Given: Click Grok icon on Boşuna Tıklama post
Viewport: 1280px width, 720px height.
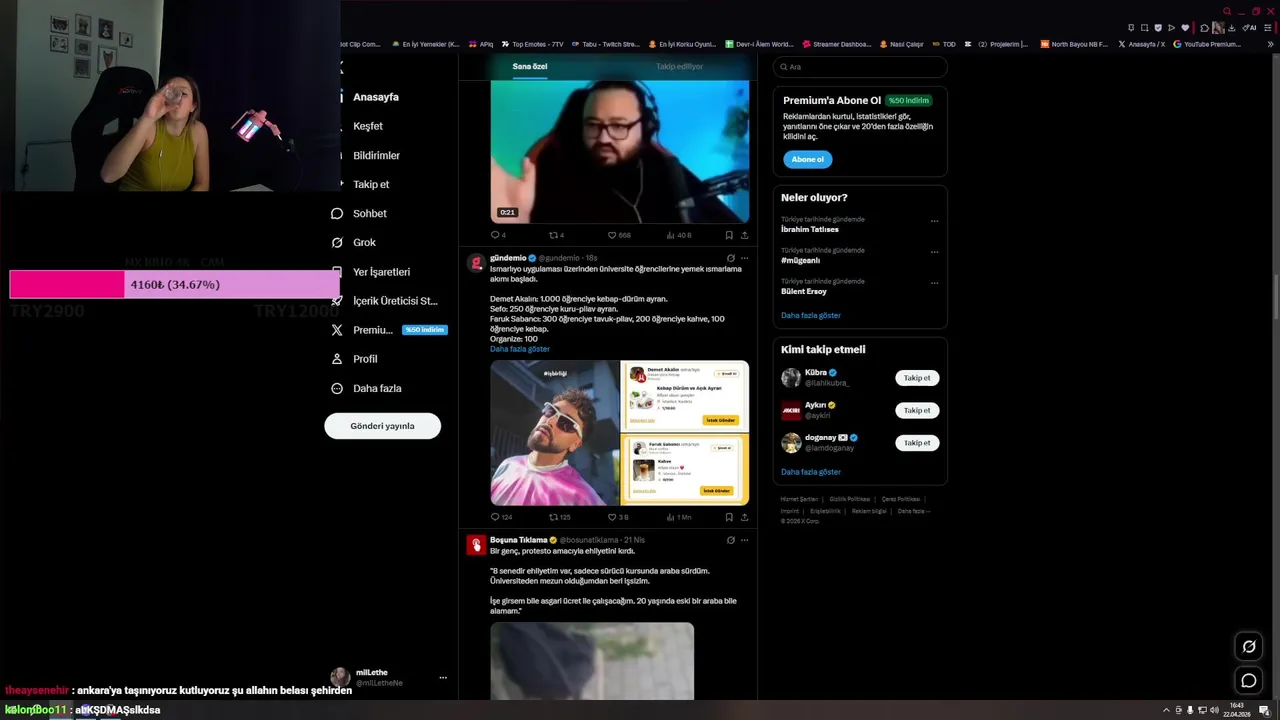Looking at the screenshot, I should click(730, 540).
